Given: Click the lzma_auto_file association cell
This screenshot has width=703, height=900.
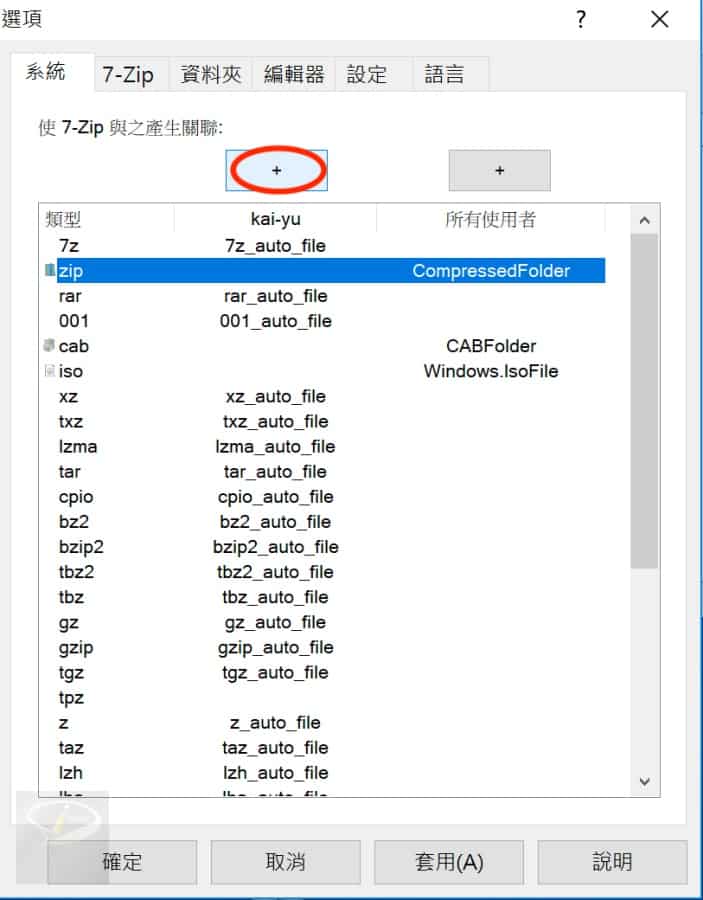Looking at the screenshot, I should point(275,447).
